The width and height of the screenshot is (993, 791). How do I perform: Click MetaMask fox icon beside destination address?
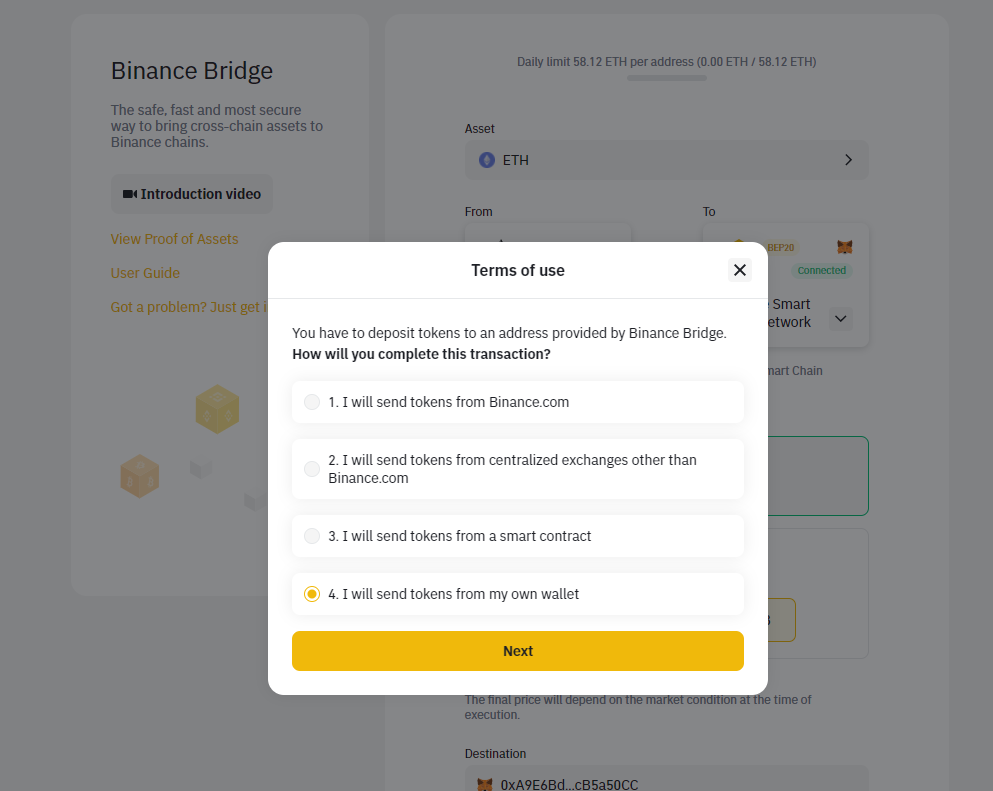tap(485, 784)
